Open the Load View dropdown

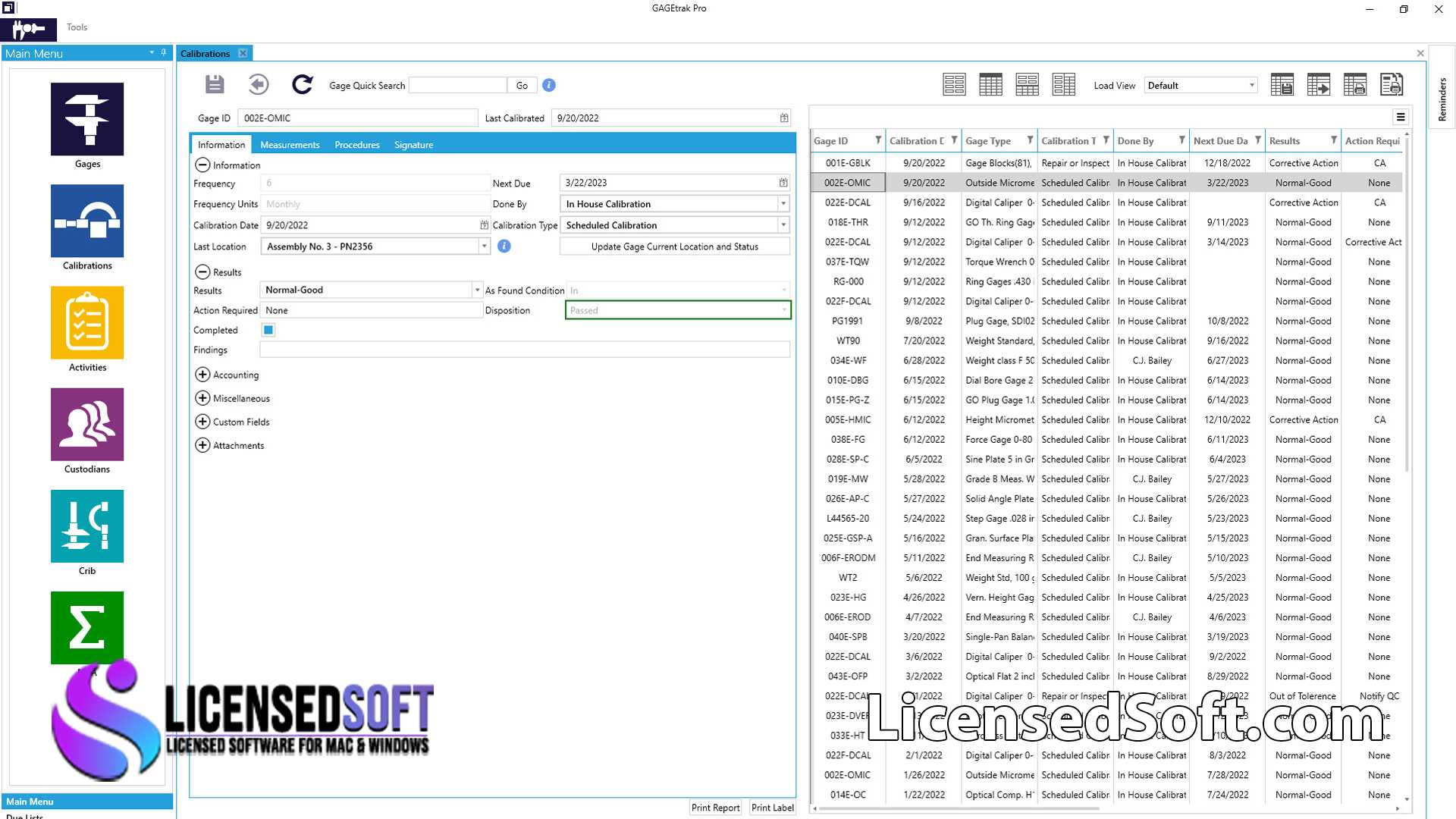(x=1251, y=86)
